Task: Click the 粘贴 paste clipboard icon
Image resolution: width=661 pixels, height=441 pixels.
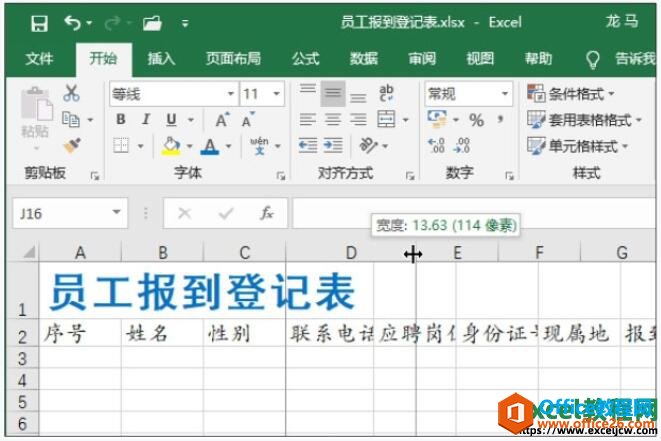Action: click(x=37, y=104)
